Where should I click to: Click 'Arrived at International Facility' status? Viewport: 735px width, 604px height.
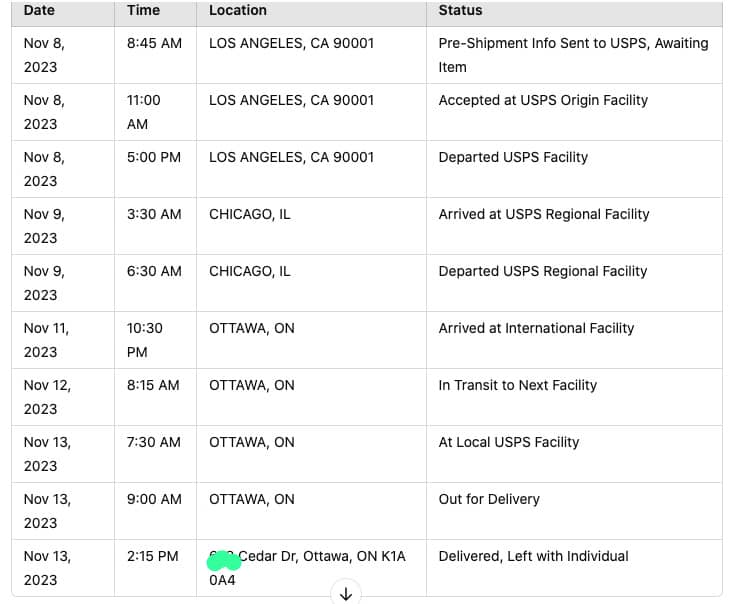(536, 328)
